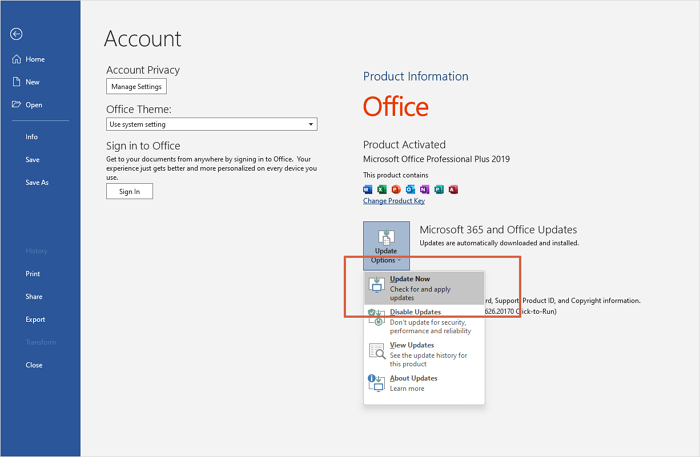Choose View Updates menu entry
The height and width of the screenshot is (457, 700).
424,354
